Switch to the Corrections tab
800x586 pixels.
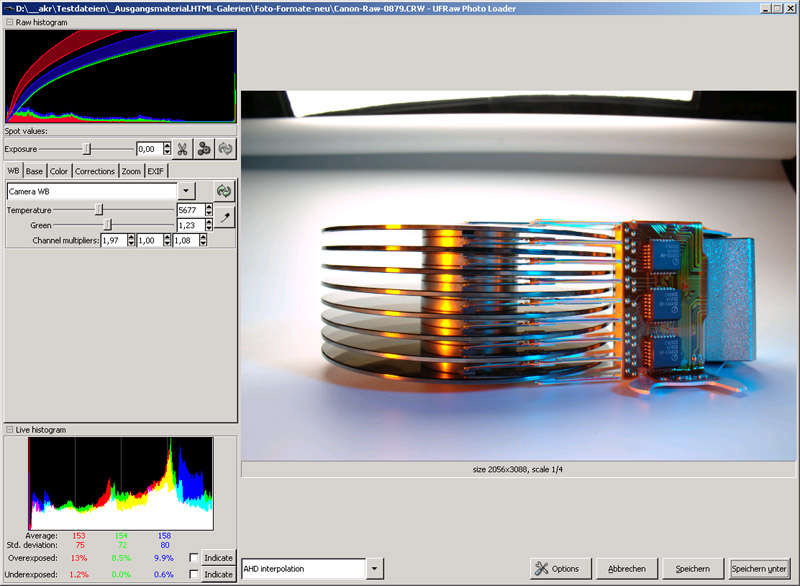pyautogui.click(x=95, y=171)
